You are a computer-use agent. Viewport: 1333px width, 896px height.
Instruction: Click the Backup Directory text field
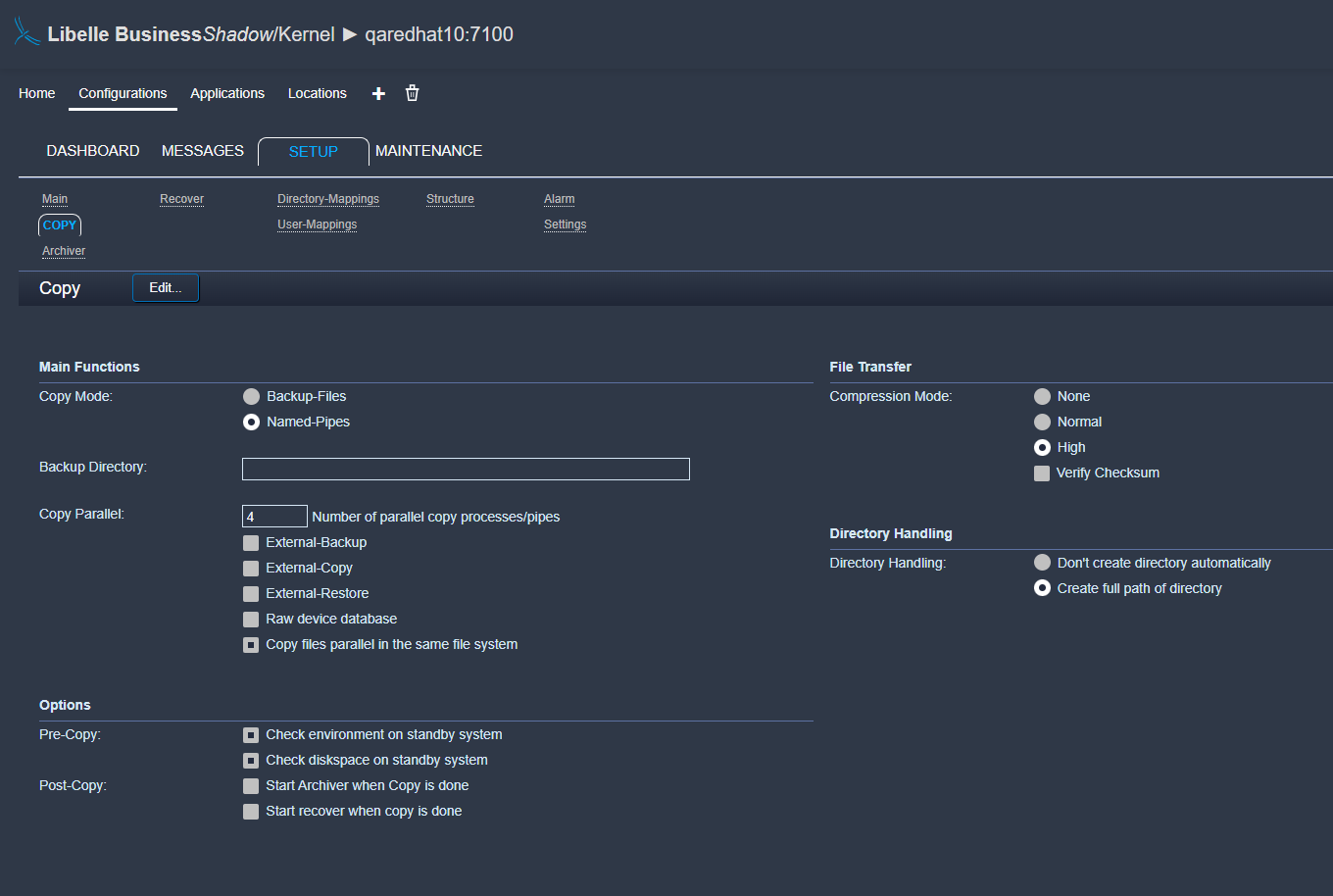(x=466, y=469)
